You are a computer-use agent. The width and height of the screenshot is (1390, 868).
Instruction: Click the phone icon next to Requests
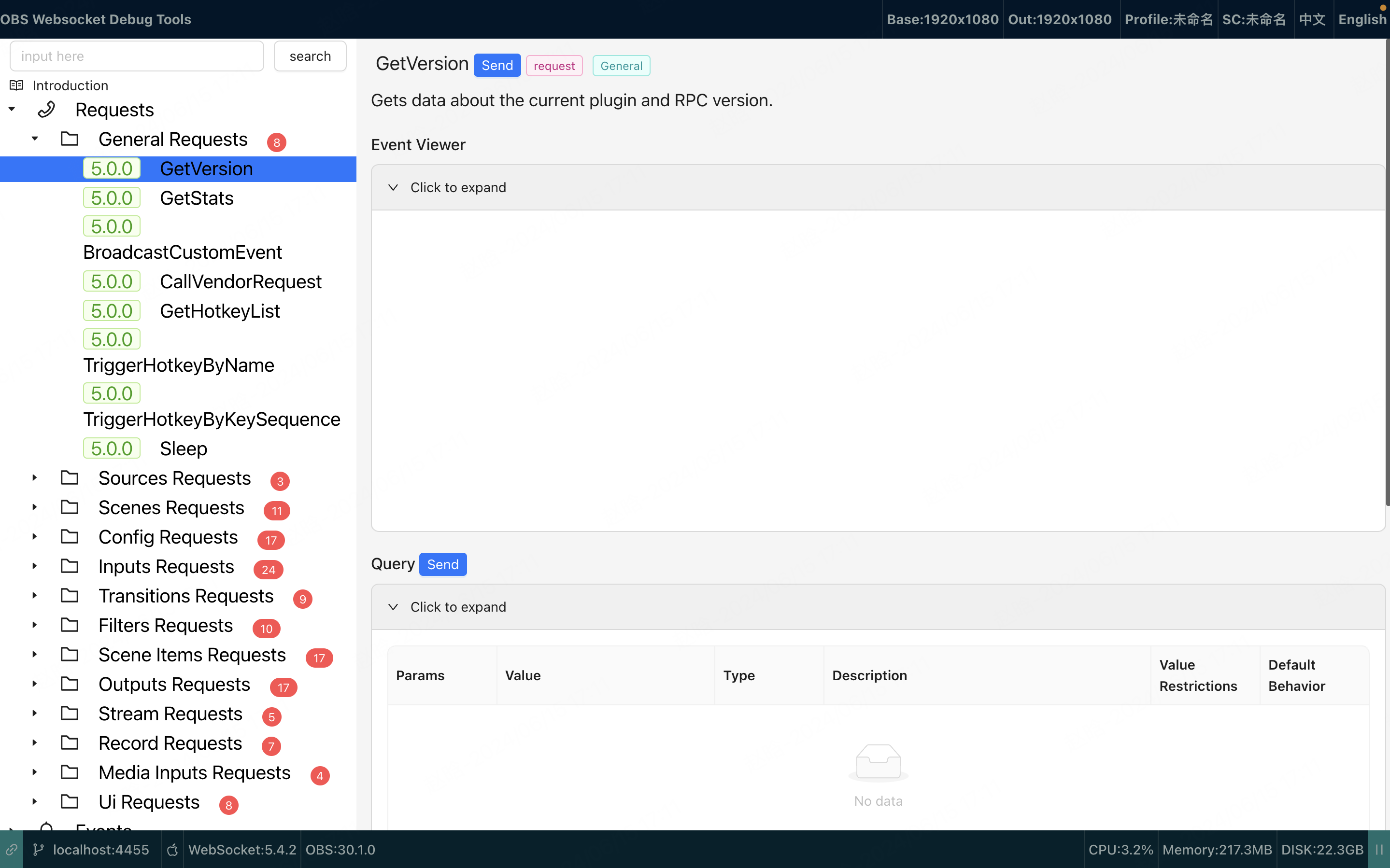(46, 110)
